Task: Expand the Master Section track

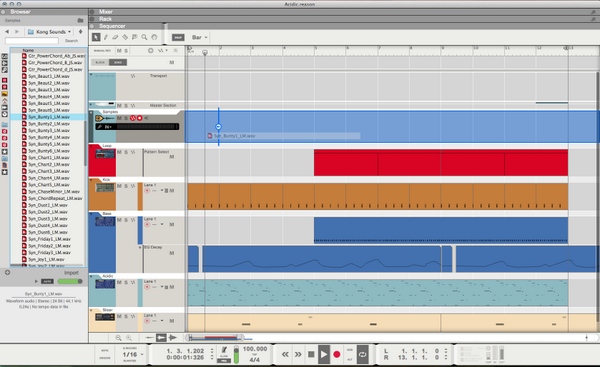Action: point(91,104)
